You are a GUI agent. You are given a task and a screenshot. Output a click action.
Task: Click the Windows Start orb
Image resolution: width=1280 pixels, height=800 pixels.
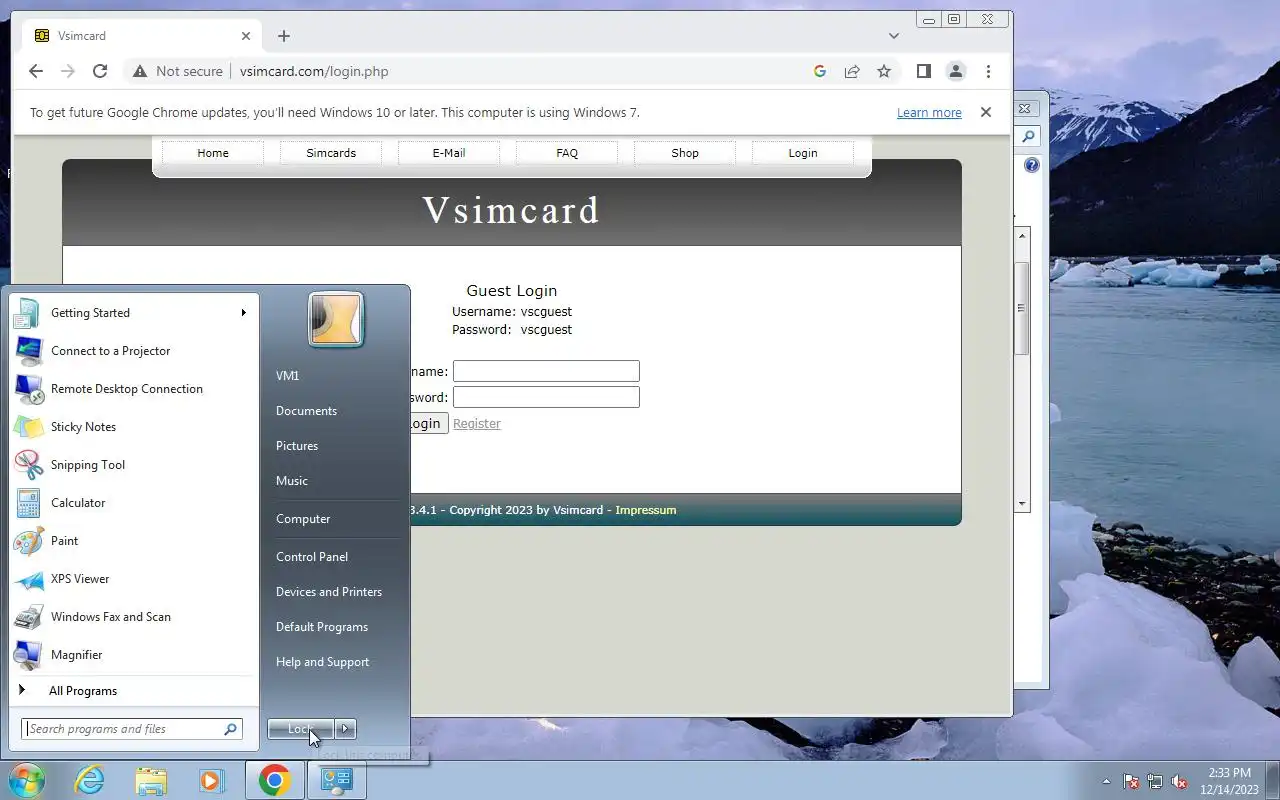(x=26, y=780)
